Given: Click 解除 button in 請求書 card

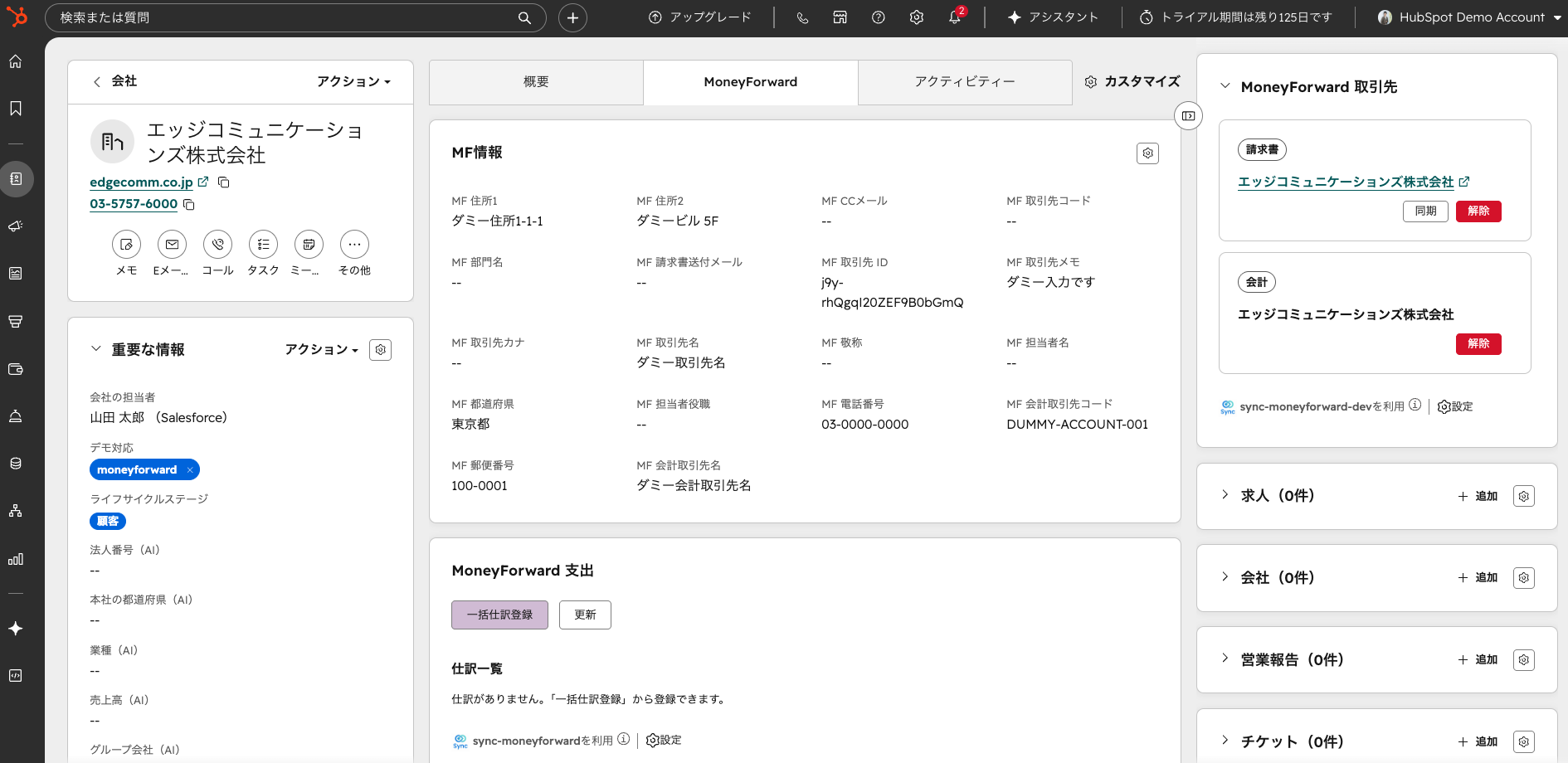Looking at the screenshot, I should 1478,211.
